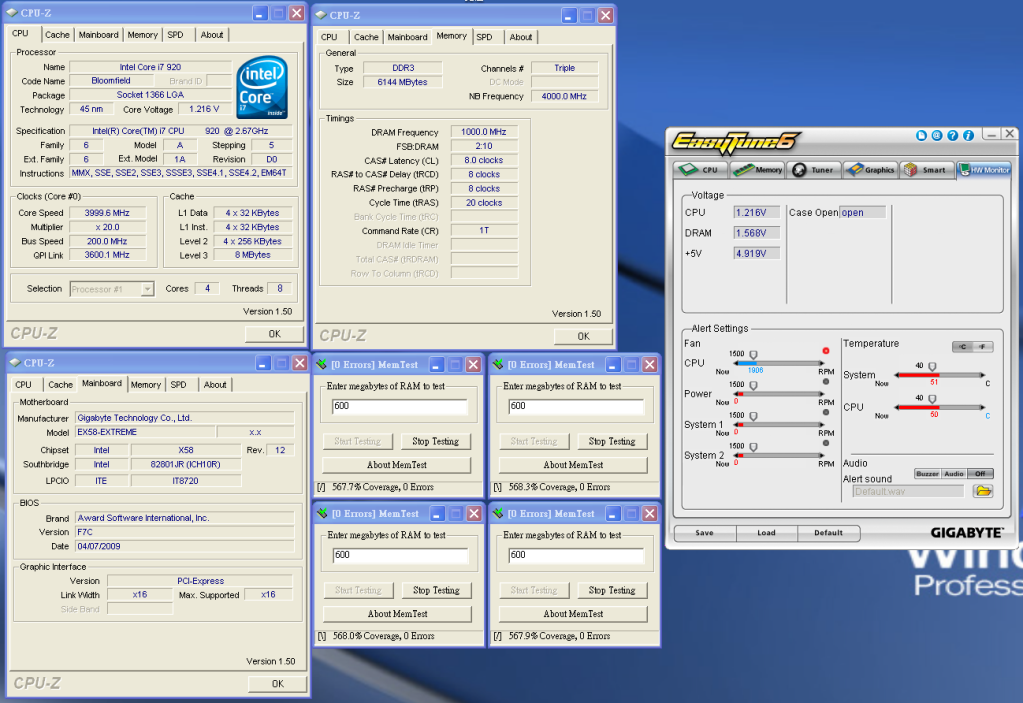
Task: Stop Testing in MemTest at 567.9% coverage
Action: 612,590
